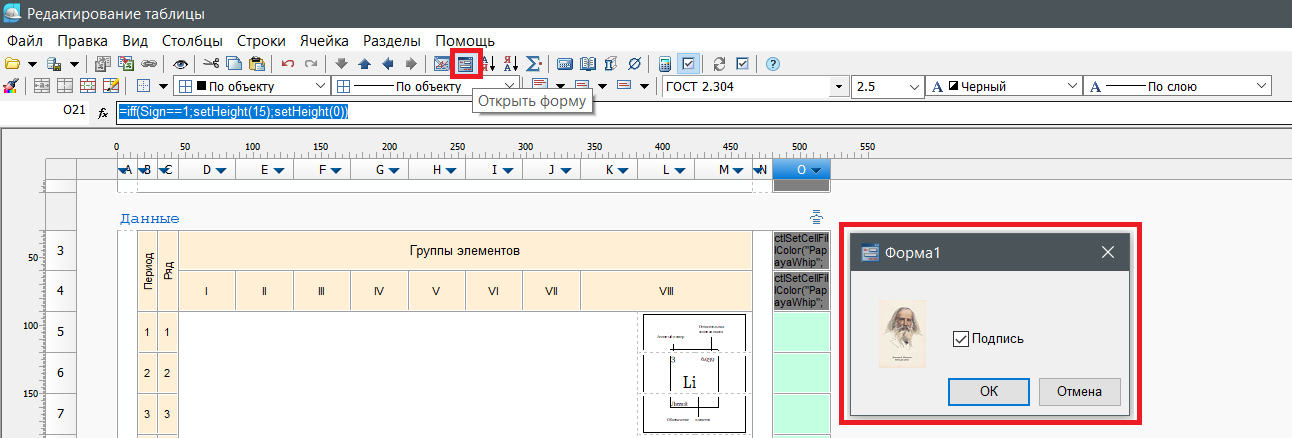Toggle the Подпись checkbox in Форма1
The height and width of the screenshot is (438, 1292).
tap(962, 339)
